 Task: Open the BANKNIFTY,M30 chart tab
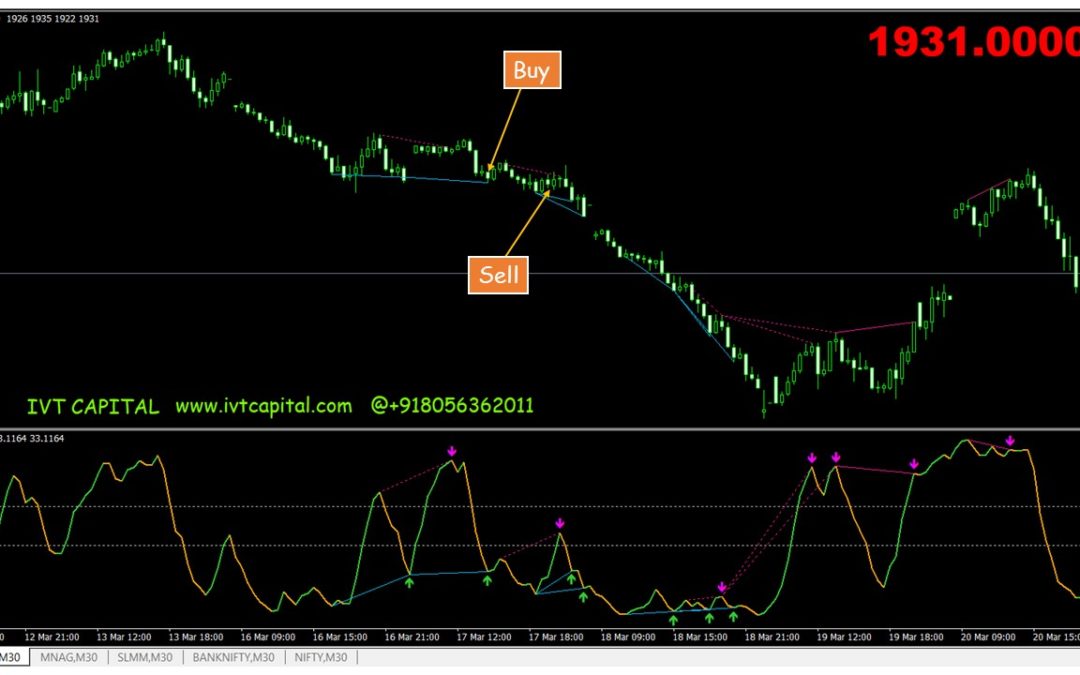(x=233, y=657)
